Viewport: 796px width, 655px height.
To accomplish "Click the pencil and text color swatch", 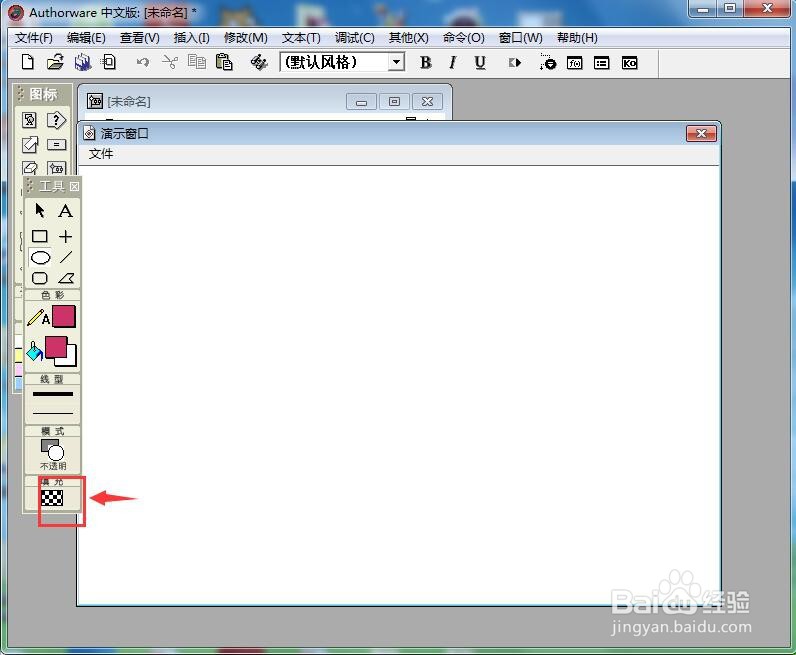I will pos(64,316).
